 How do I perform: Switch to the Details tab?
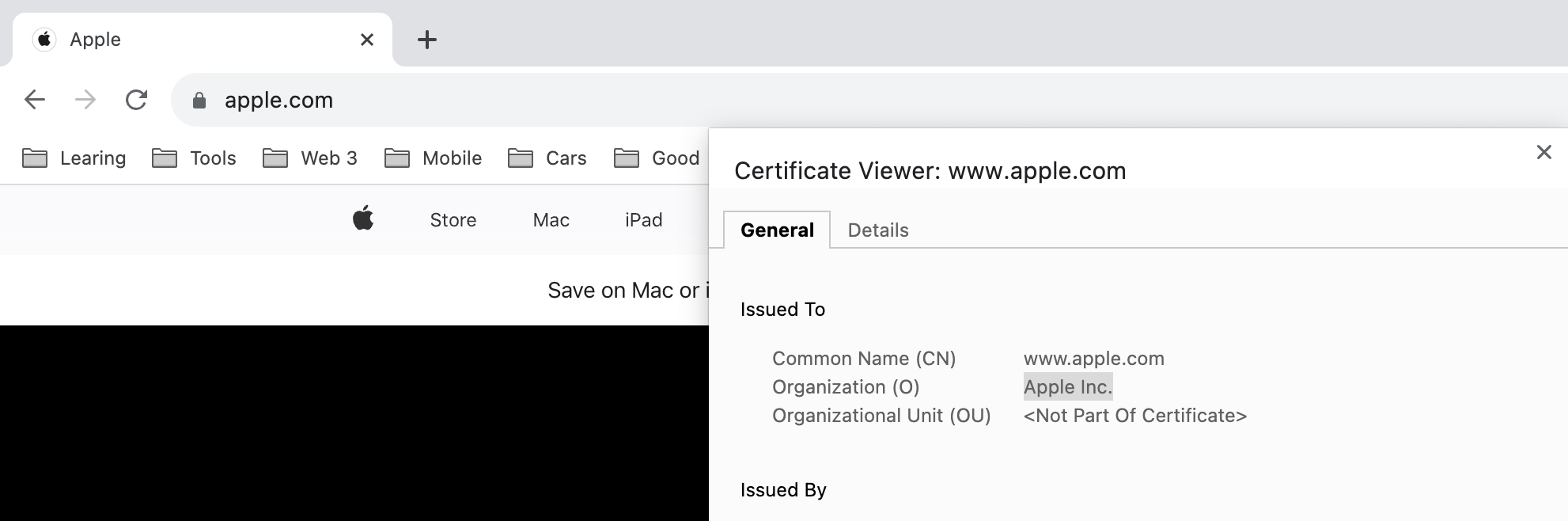tap(878, 230)
